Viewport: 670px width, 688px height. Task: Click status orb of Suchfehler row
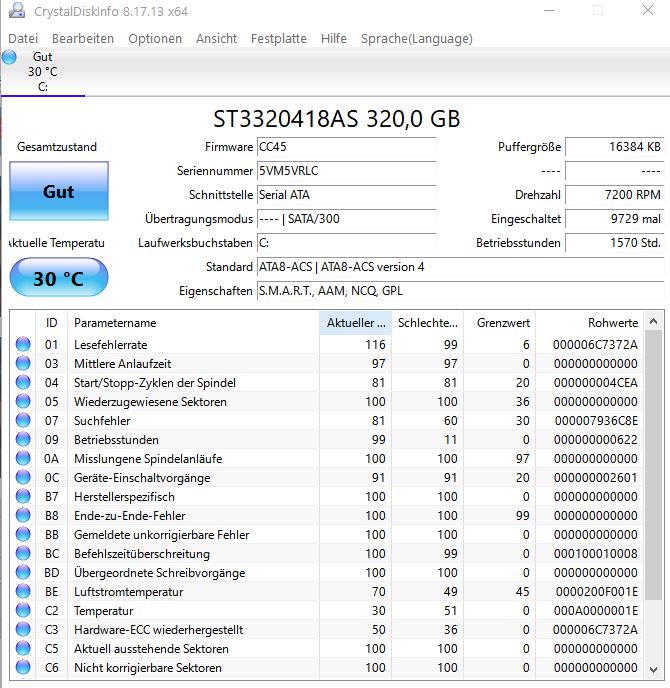23,420
